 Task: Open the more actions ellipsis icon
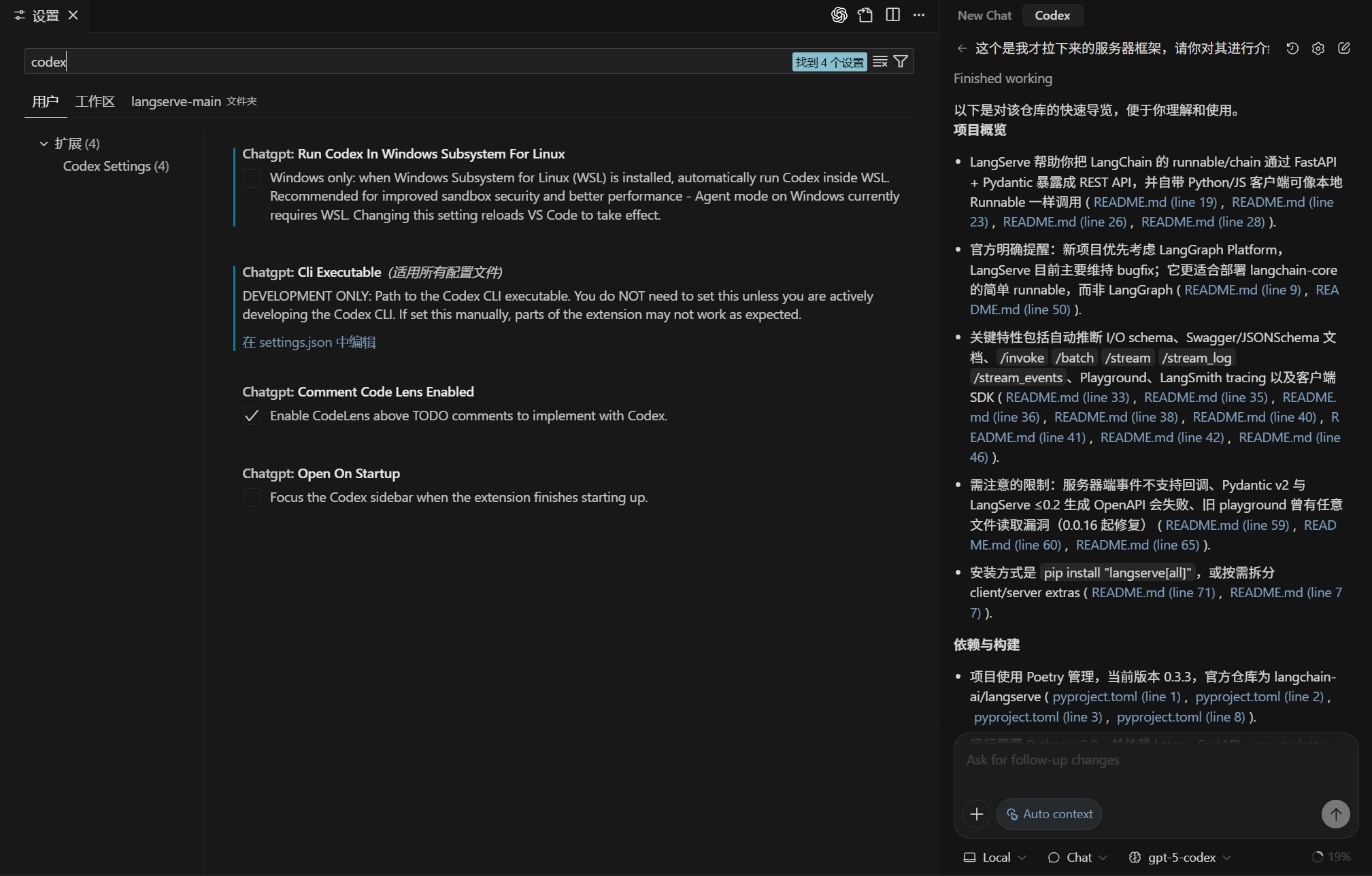click(x=919, y=14)
